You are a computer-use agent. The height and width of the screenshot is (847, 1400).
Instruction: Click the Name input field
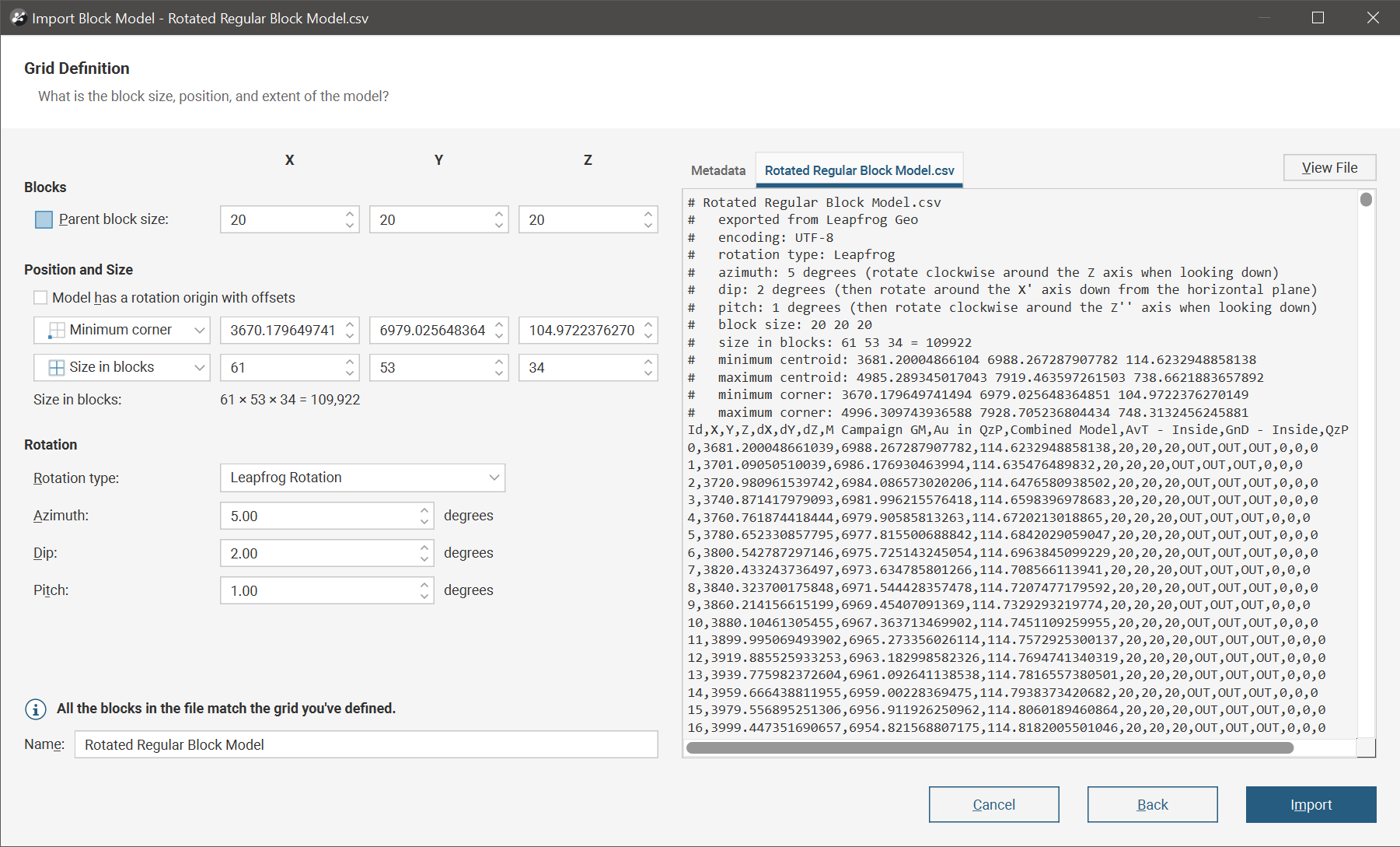pyautogui.click(x=365, y=744)
